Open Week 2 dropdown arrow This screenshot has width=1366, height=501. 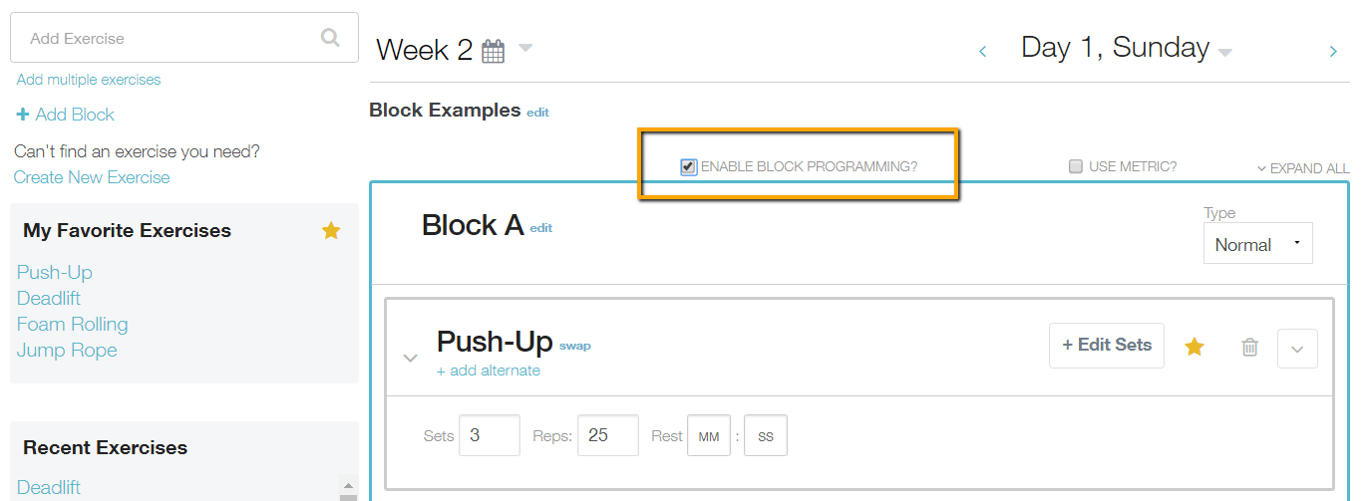(525, 48)
